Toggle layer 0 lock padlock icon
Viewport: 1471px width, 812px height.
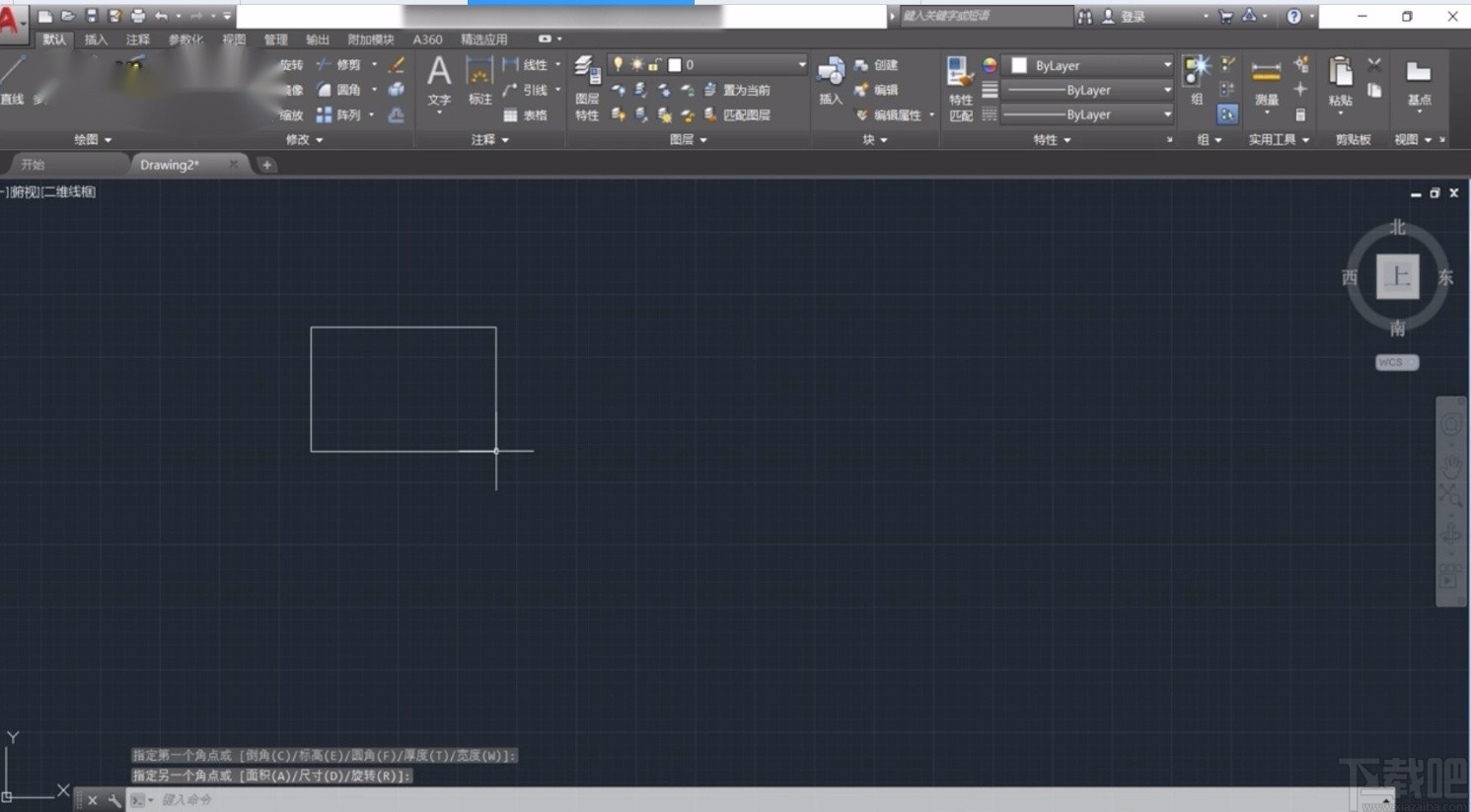[x=654, y=64]
